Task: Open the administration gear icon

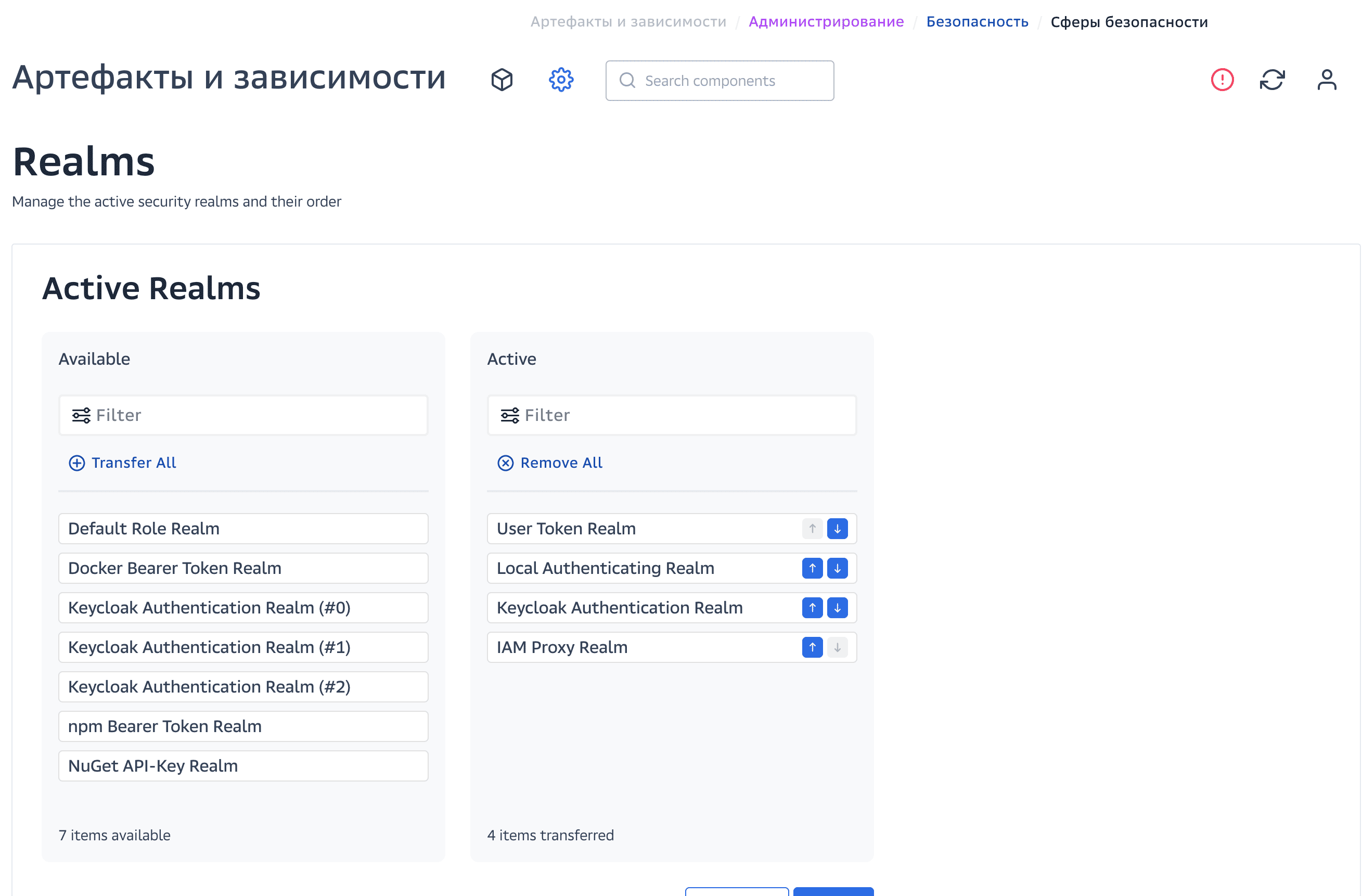Action: tap(561, 80)
